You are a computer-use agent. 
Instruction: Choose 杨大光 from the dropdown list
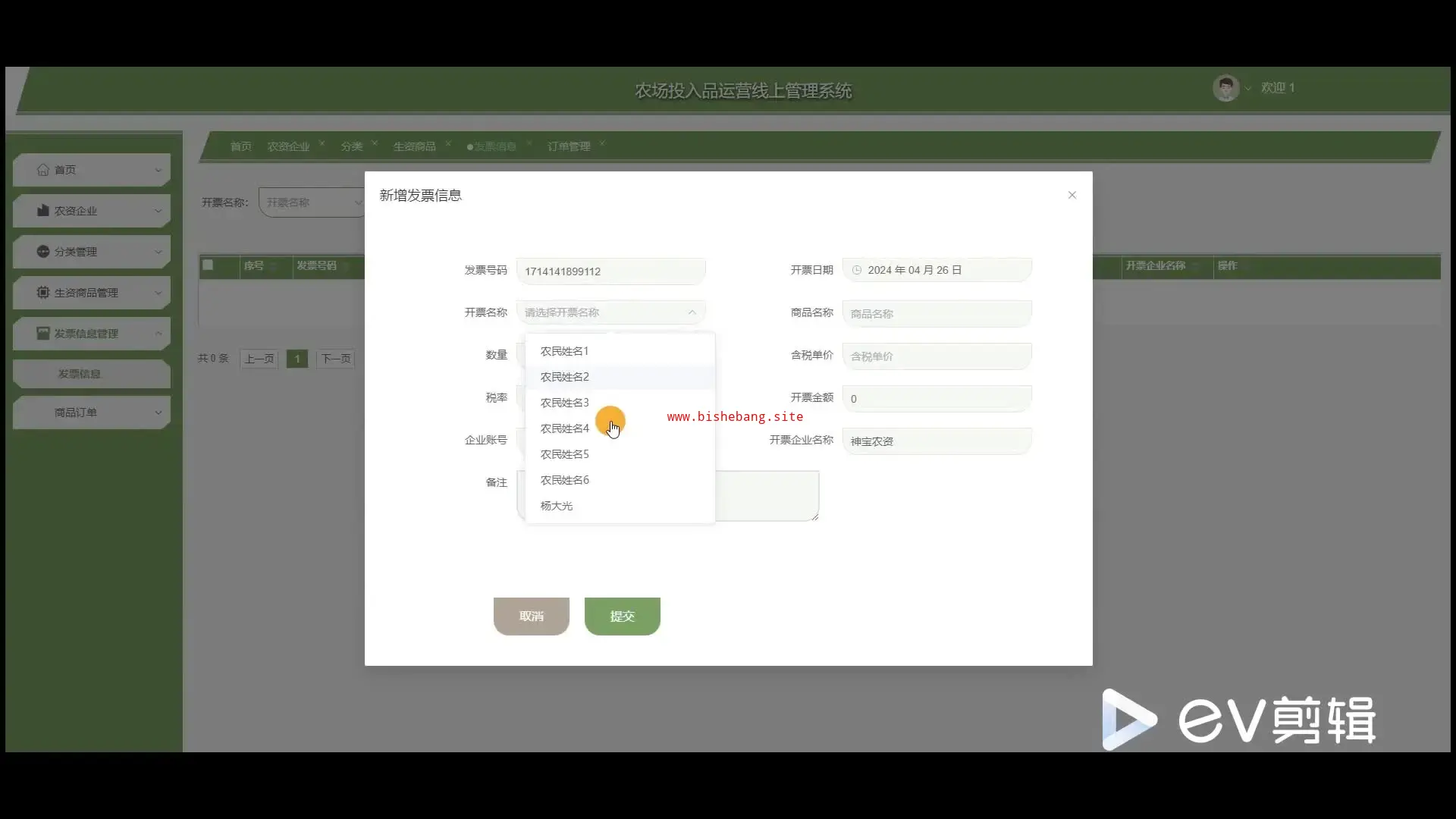pyautogui.click(x=557, y=506)
